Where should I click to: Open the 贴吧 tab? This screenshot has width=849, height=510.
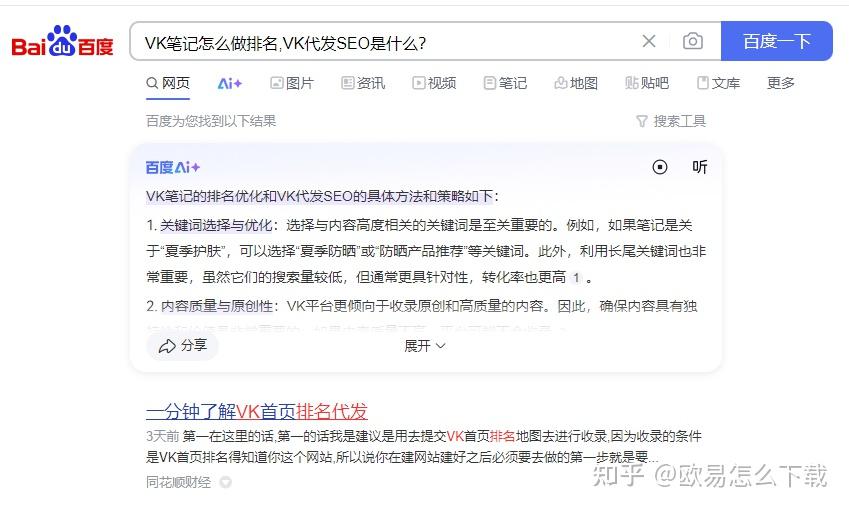click(647, 83)
